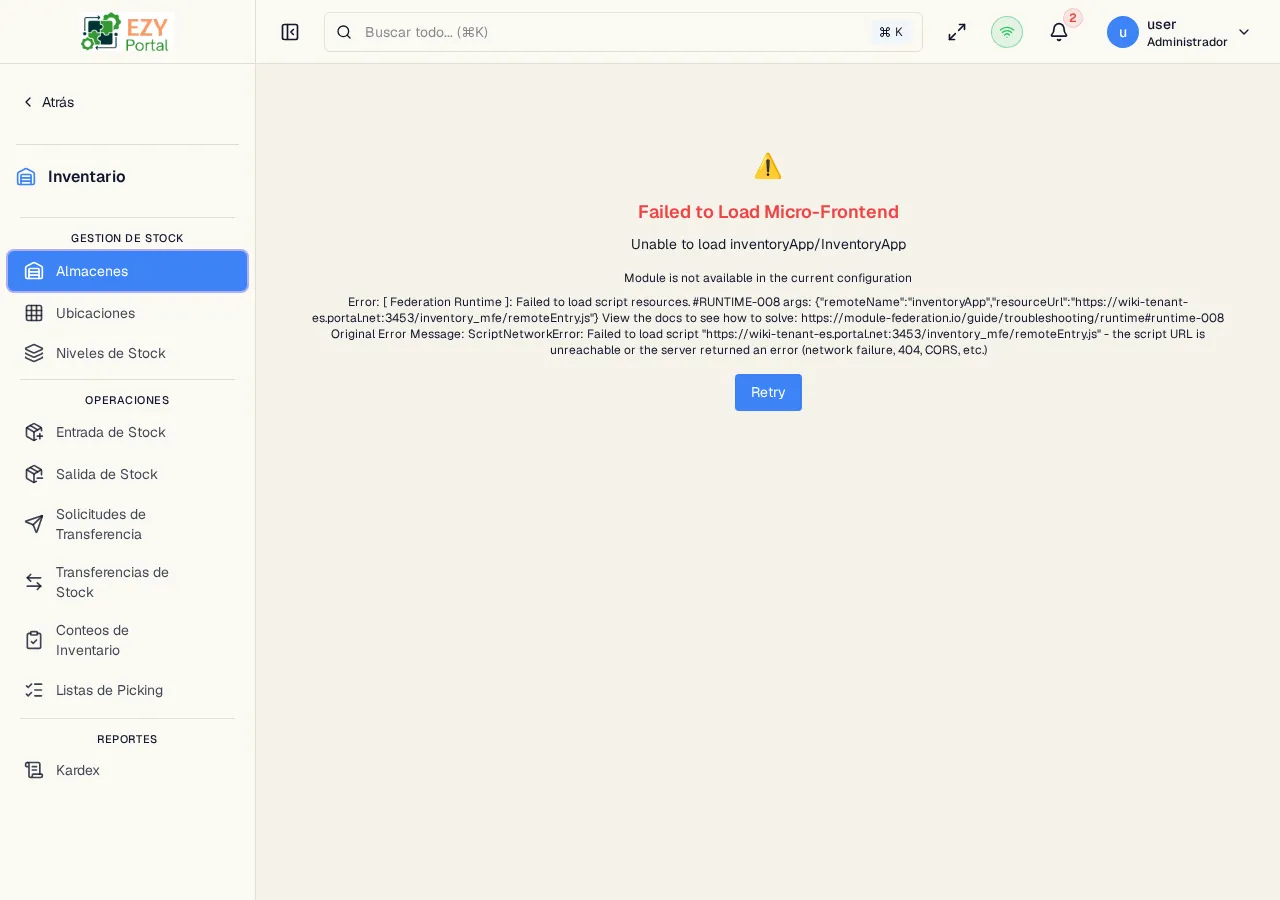
Task: Open the Kardex report menu item
Action: (x=127, y=770)
